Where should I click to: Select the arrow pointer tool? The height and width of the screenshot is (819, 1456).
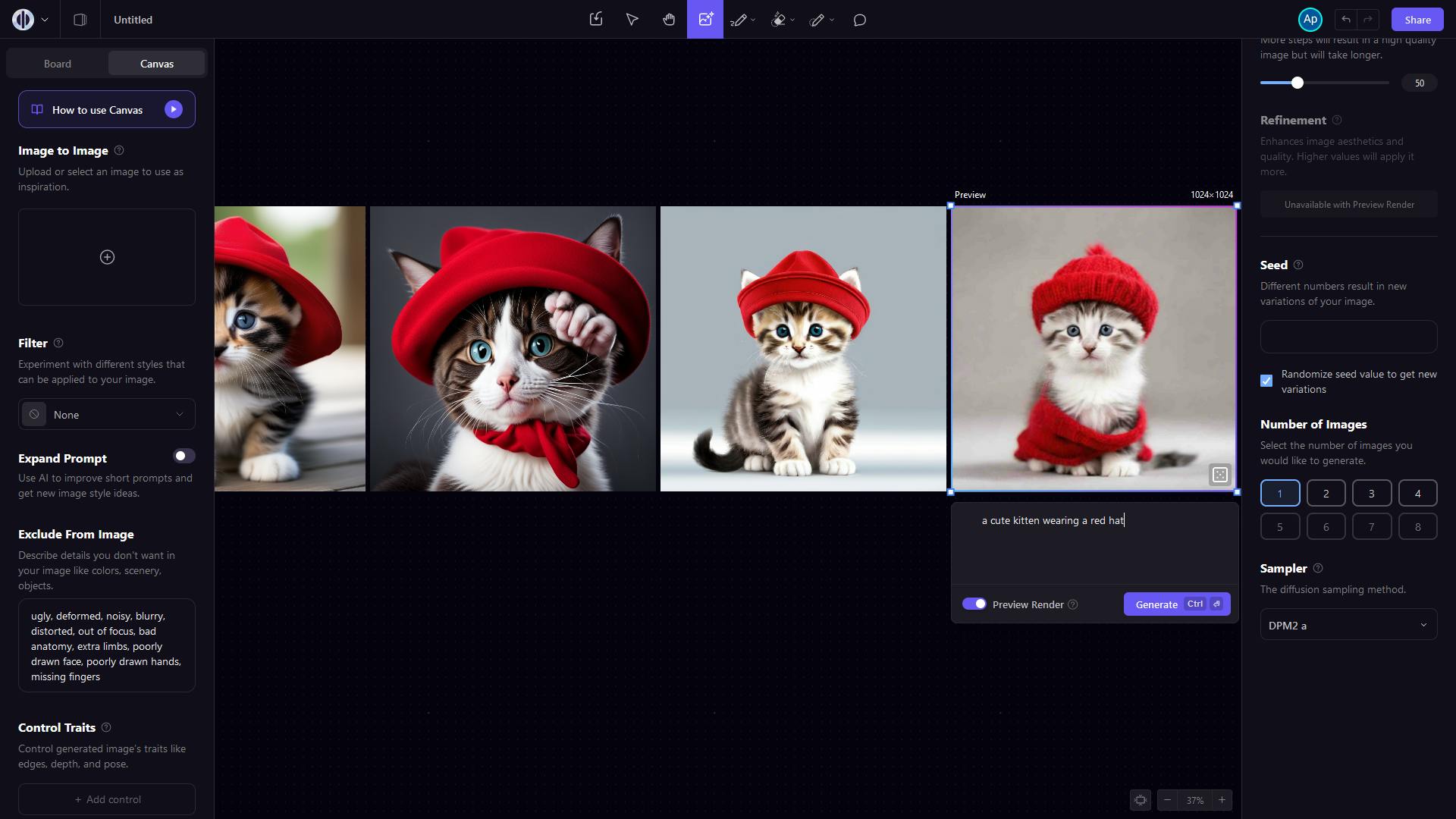pos(632,20)
